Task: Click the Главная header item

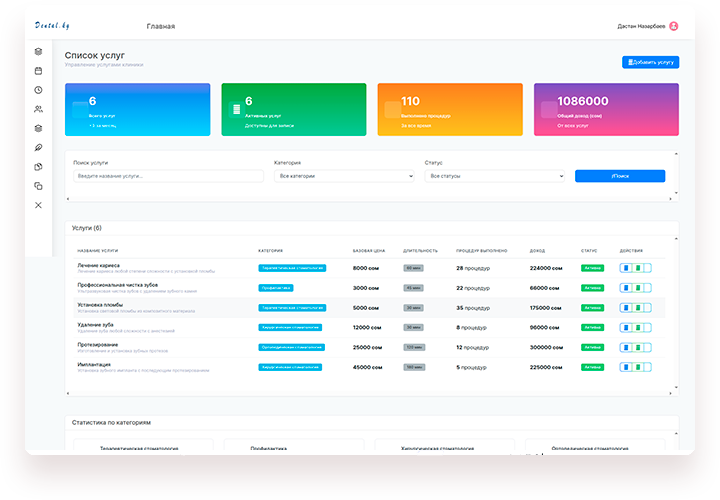Action: pos(160,26)
